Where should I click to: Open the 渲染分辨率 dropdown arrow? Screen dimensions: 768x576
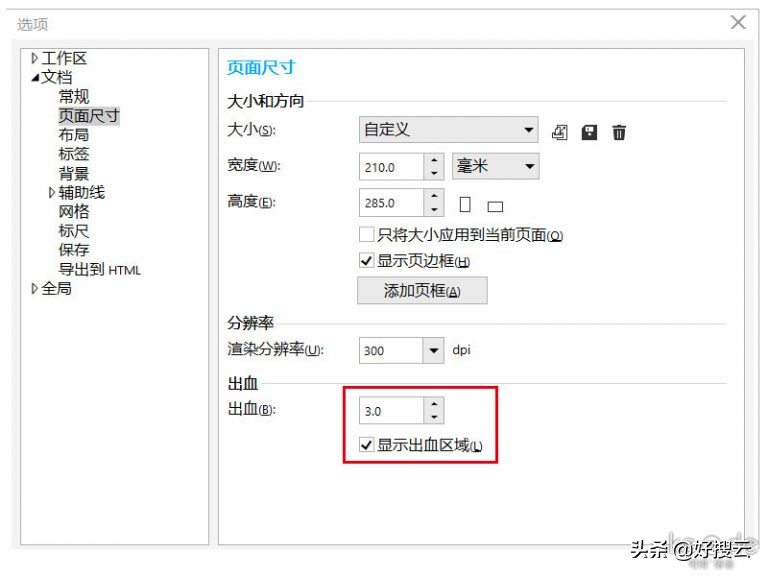(433, 351)
